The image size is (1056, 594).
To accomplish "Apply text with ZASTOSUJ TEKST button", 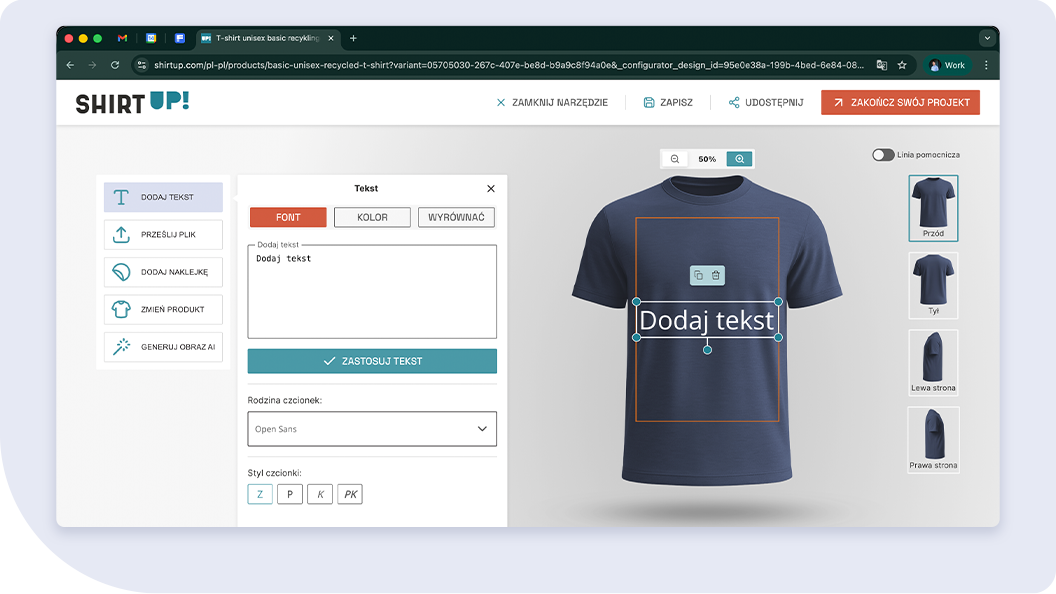I will [372, 361].
